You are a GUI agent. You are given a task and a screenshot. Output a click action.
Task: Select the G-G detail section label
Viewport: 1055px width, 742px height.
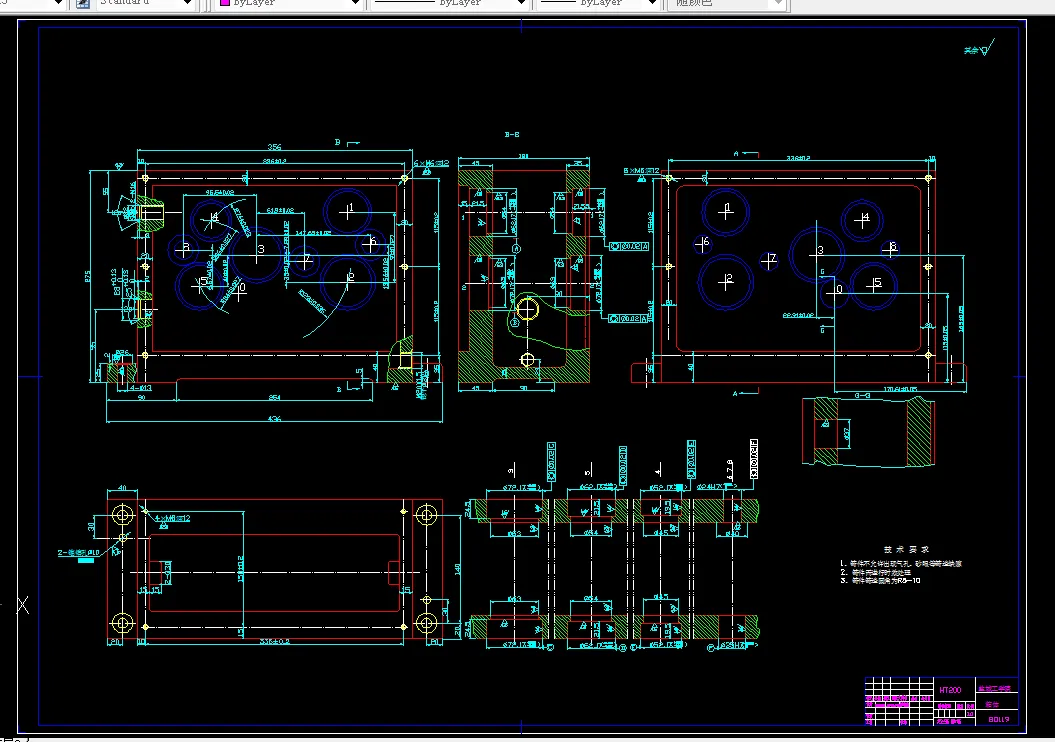pyautogui.click(x=862, y=396)
